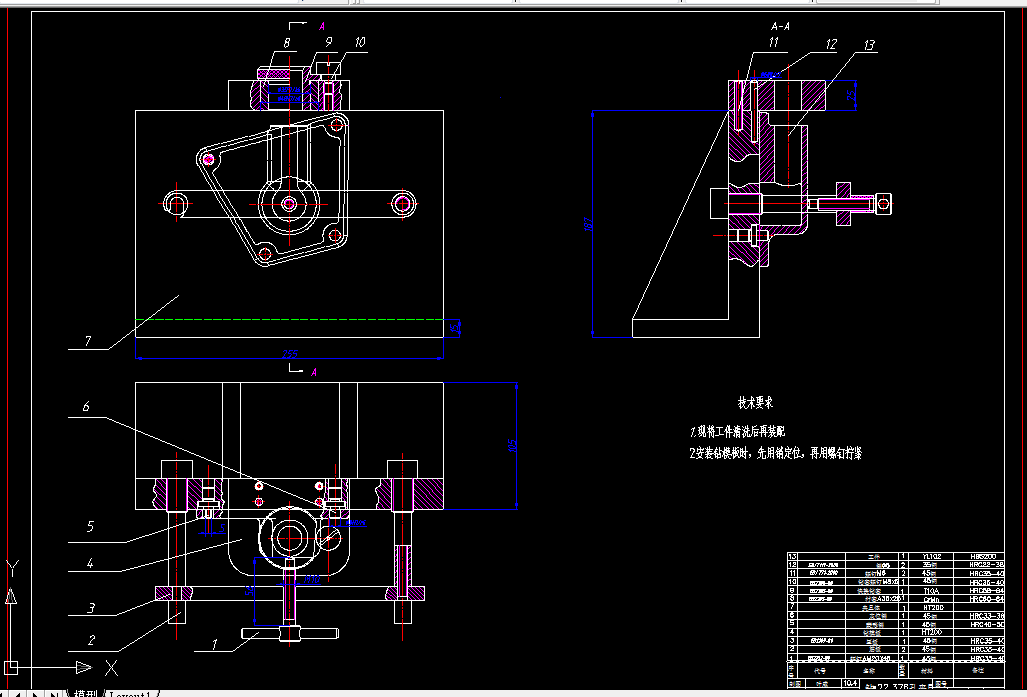Click drawing callout number 6 on its leader
1027x697 pixels.
(86, 406)
